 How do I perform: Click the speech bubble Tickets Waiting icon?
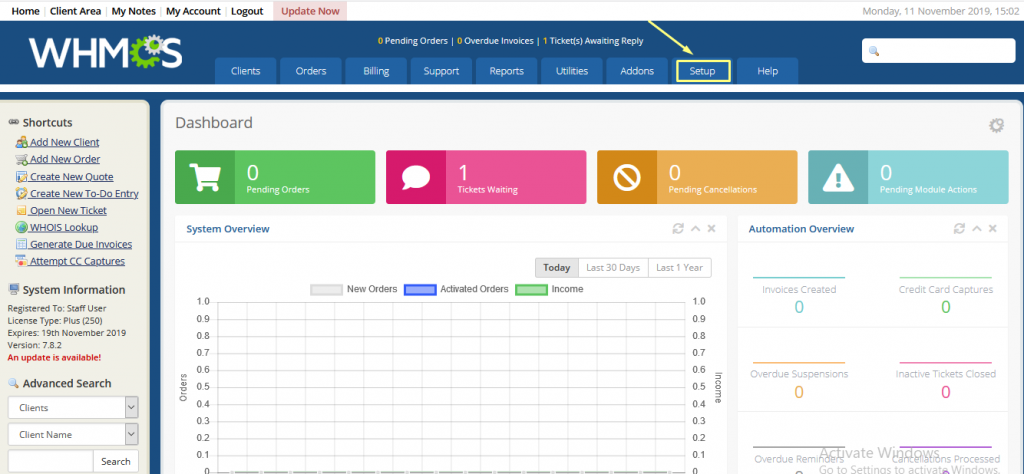pos(416,177)
